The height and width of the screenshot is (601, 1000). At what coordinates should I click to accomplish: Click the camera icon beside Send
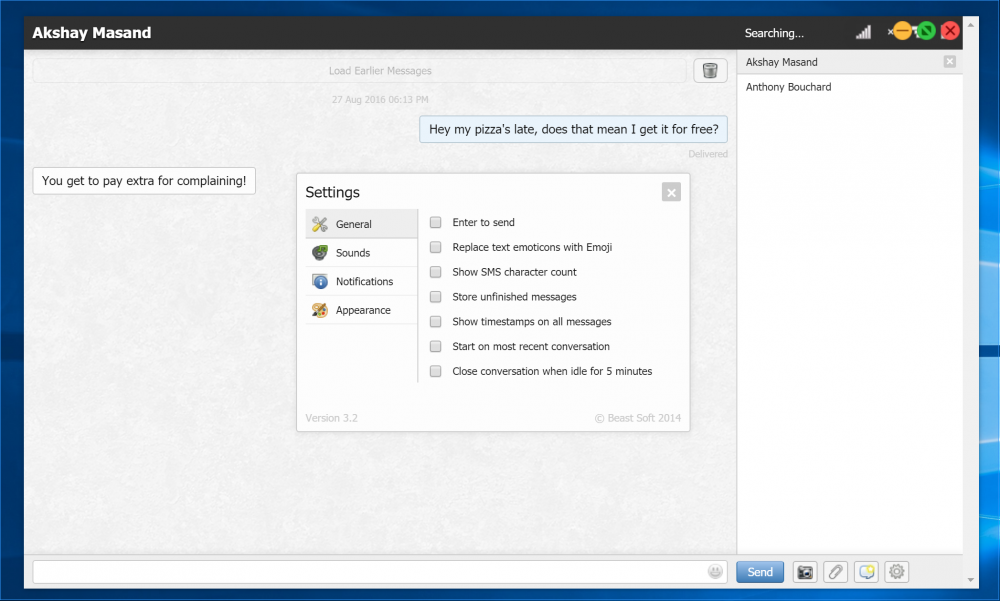tap(804, 572)
